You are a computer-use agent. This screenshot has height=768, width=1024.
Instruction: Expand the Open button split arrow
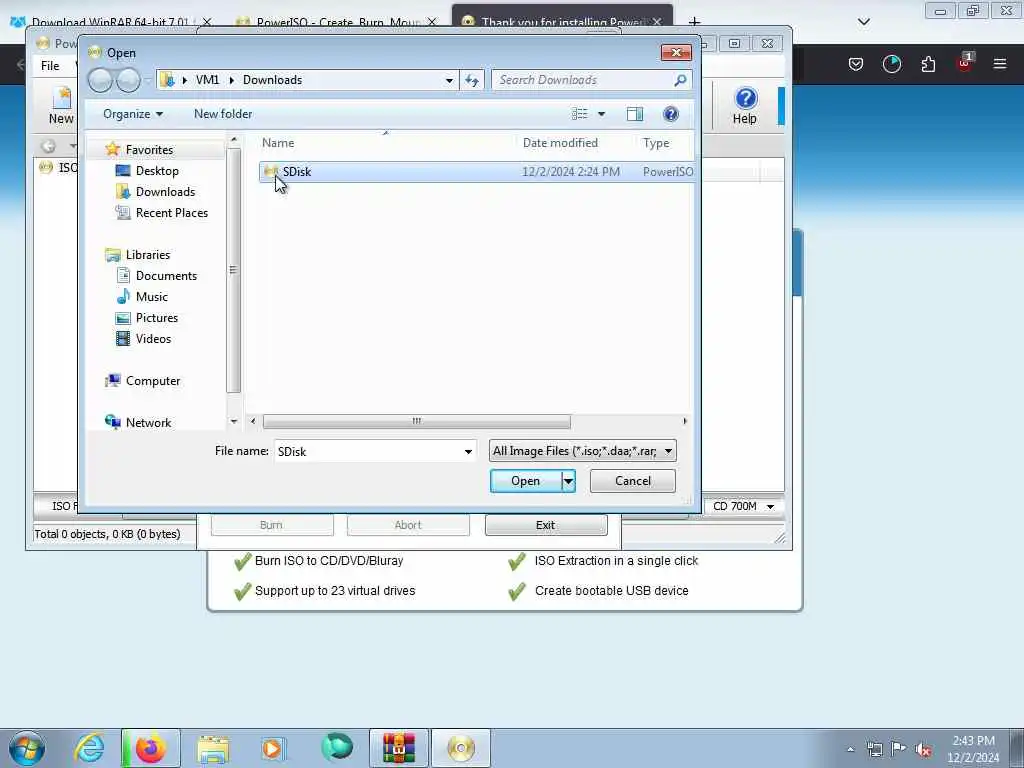coord(568,481)
